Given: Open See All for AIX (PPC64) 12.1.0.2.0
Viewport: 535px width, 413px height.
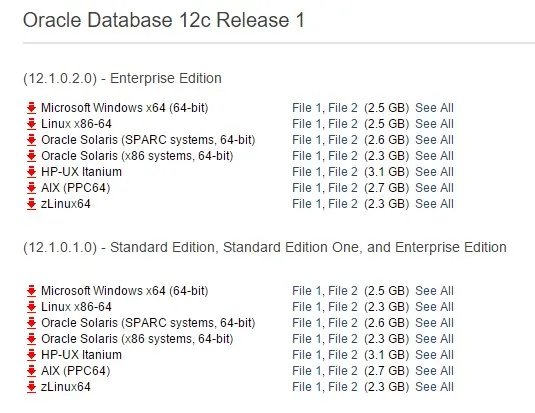Looking at the screenshot, I should point(434,188).
